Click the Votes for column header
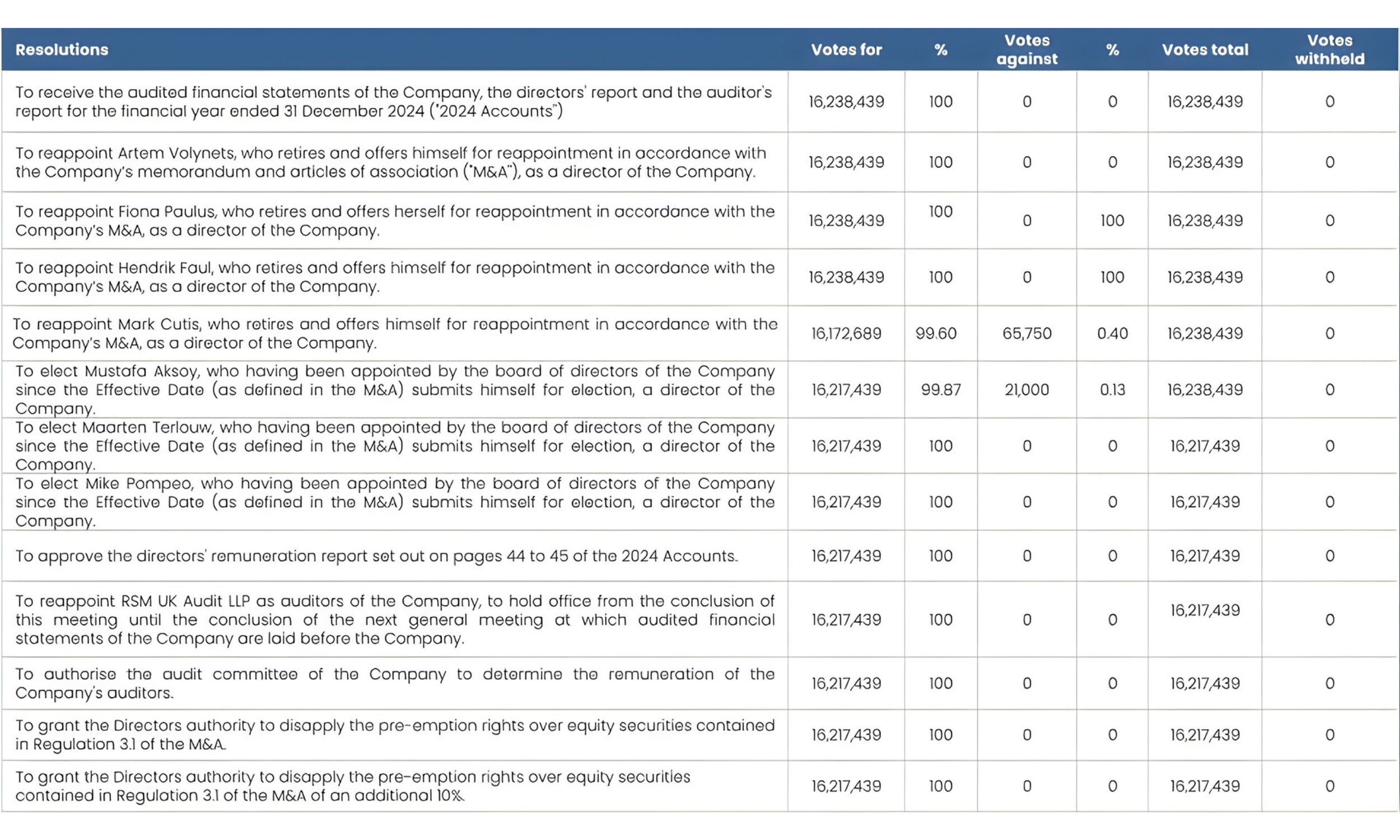1400x840 pixels. (846, 50)
